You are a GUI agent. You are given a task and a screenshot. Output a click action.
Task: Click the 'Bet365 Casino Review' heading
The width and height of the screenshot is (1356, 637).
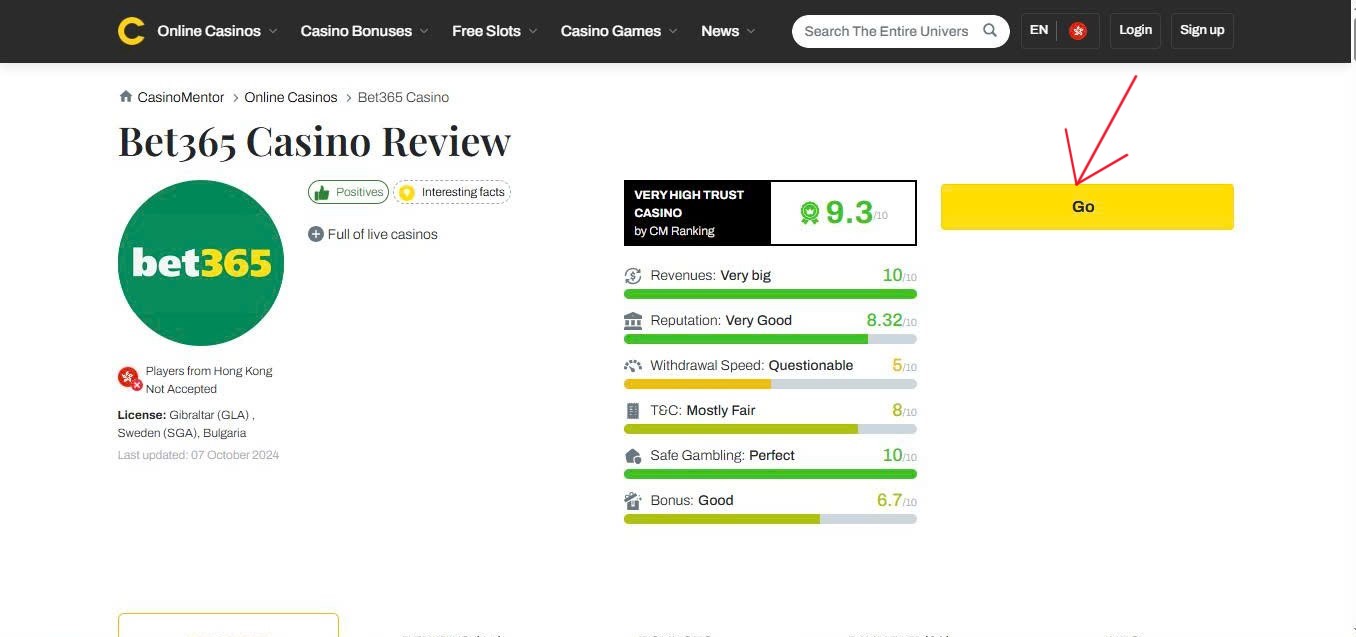tap(314, 141)
